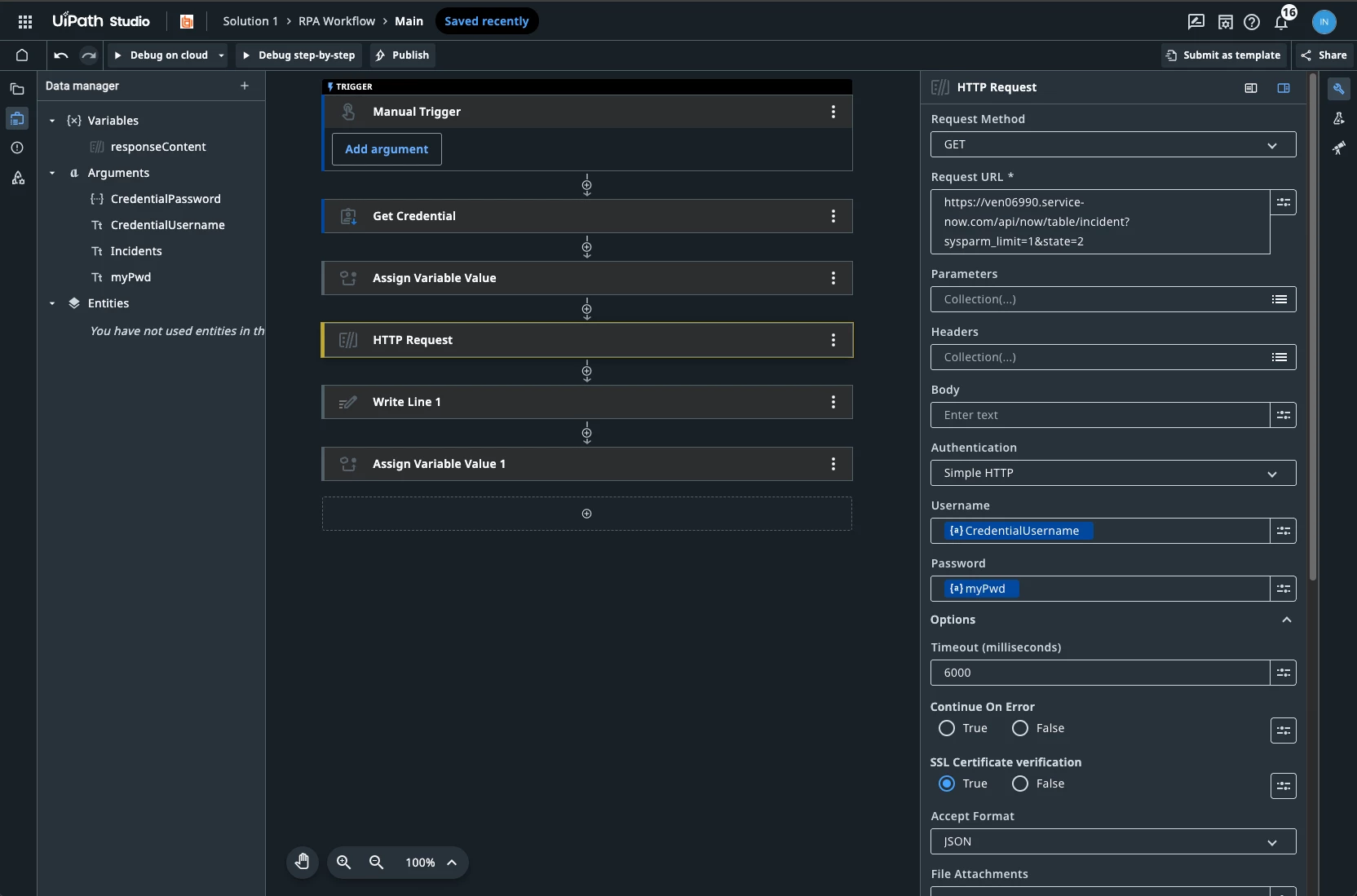This screenshot has width=1357, height=896.
Task: Undo the last action
Action: (x=61, y=55)
